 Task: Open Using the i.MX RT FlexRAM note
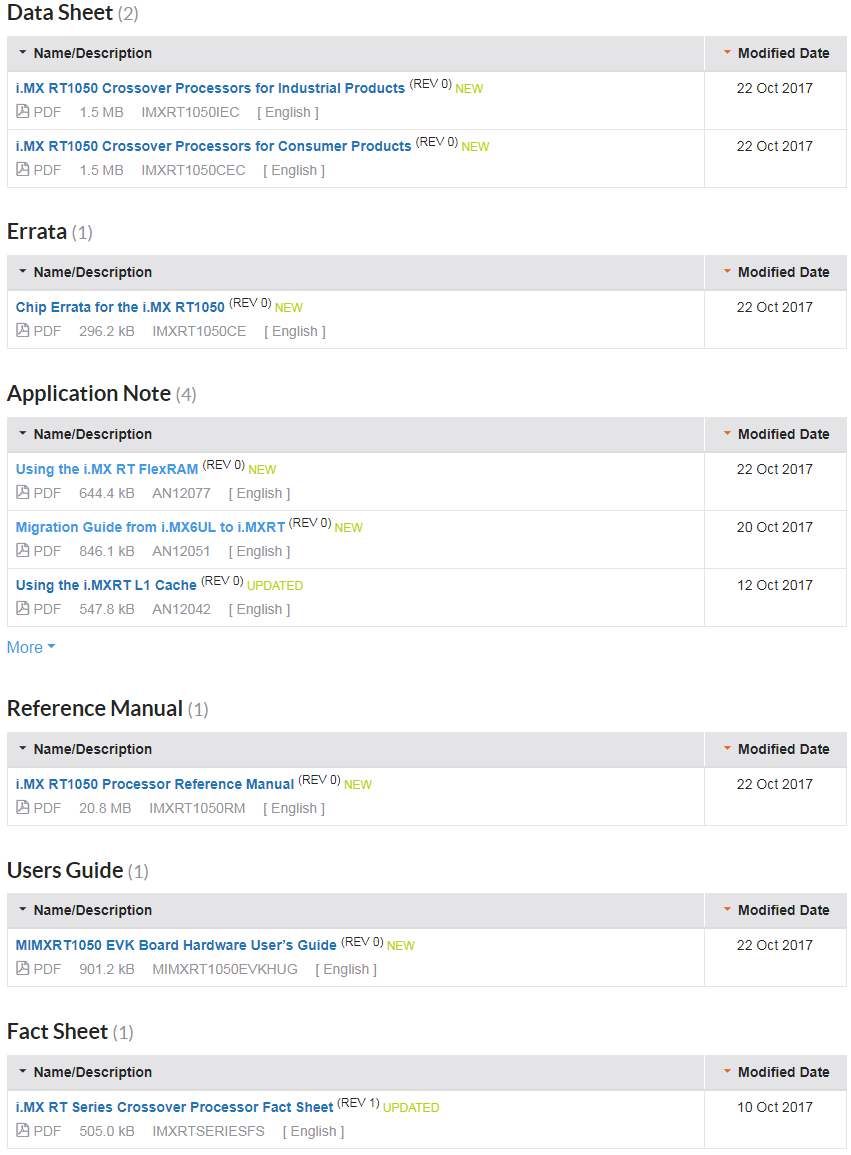(x=107, y=469)
